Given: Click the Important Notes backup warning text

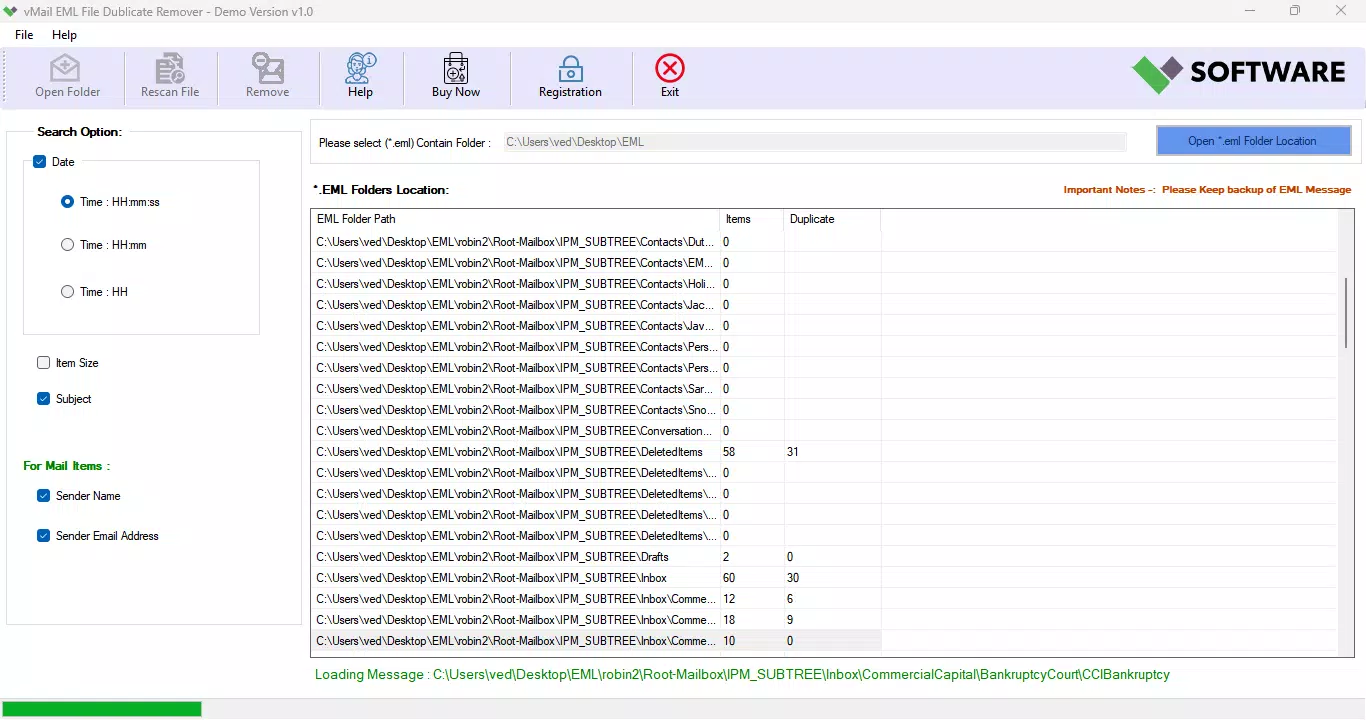Looking at the screenshot, I should (1207, 190).
